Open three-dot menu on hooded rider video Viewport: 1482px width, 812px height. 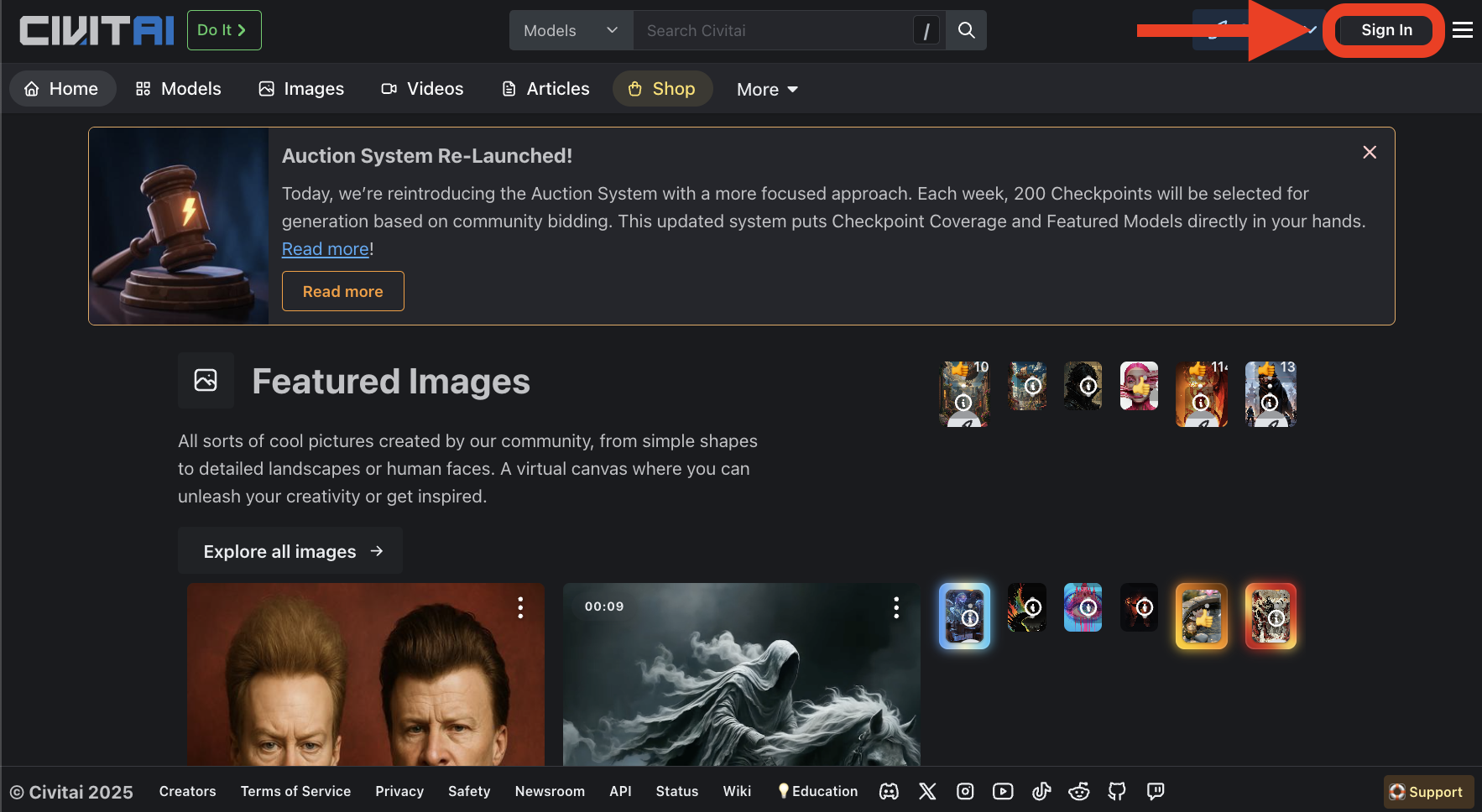point(896,607)
